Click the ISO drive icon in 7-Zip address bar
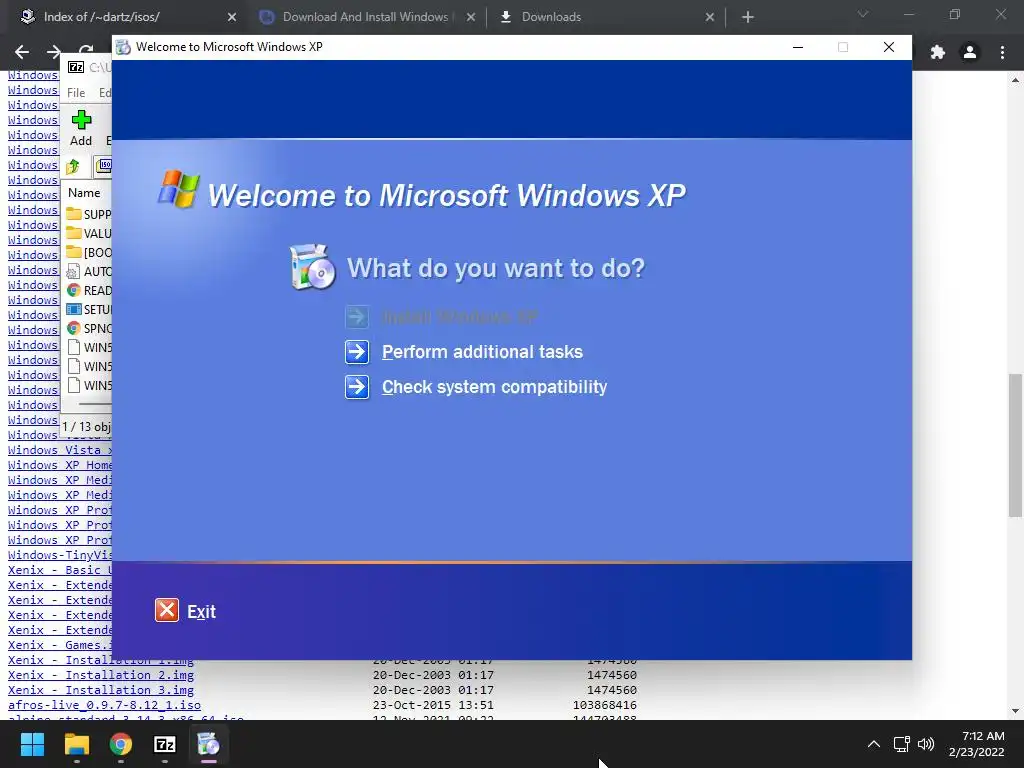 (104, 165)
